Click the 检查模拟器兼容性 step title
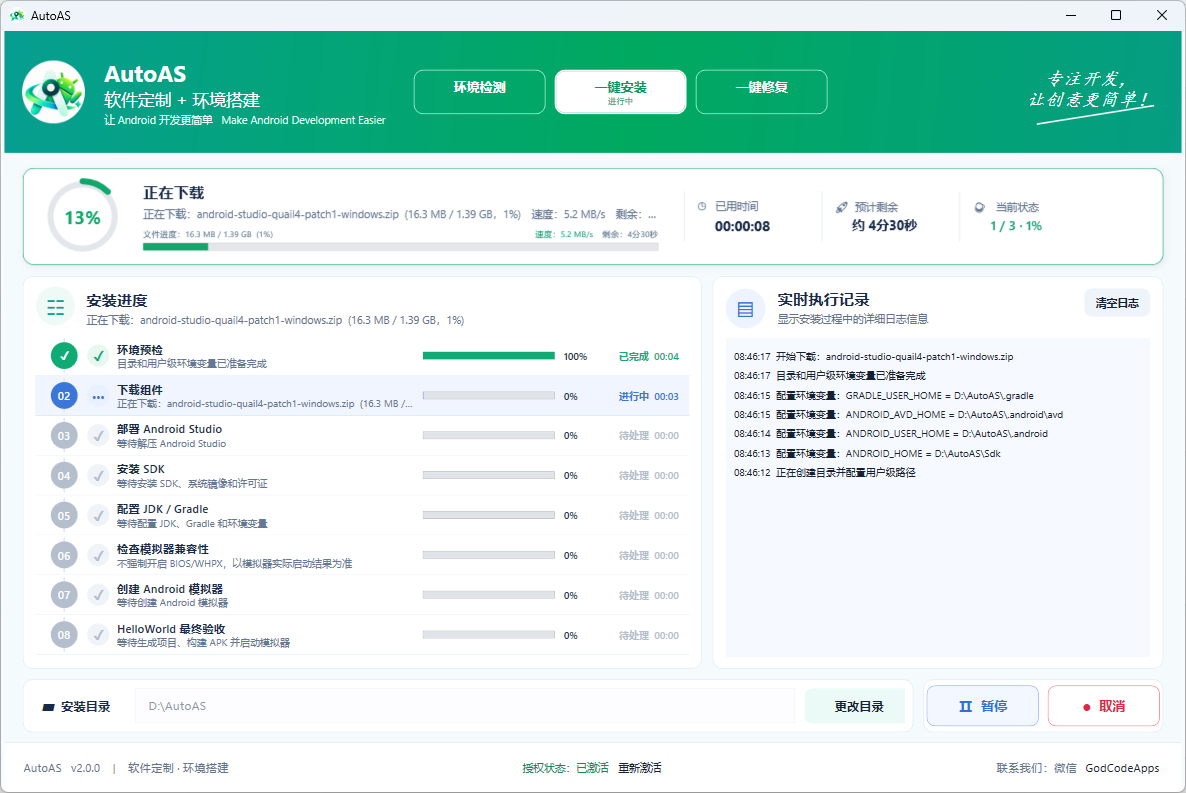Viewport: 1186px width, 793px height. point(163,549)
